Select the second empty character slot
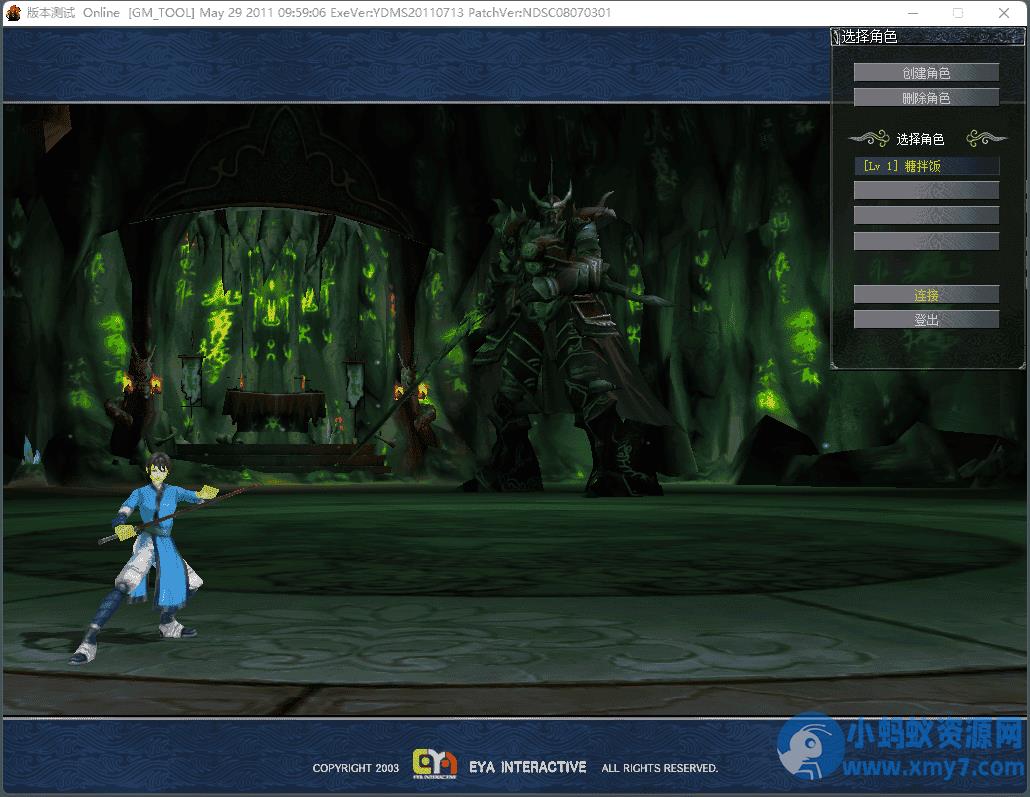This screenshot has height=797, width=1030. (x=926, y=216)
